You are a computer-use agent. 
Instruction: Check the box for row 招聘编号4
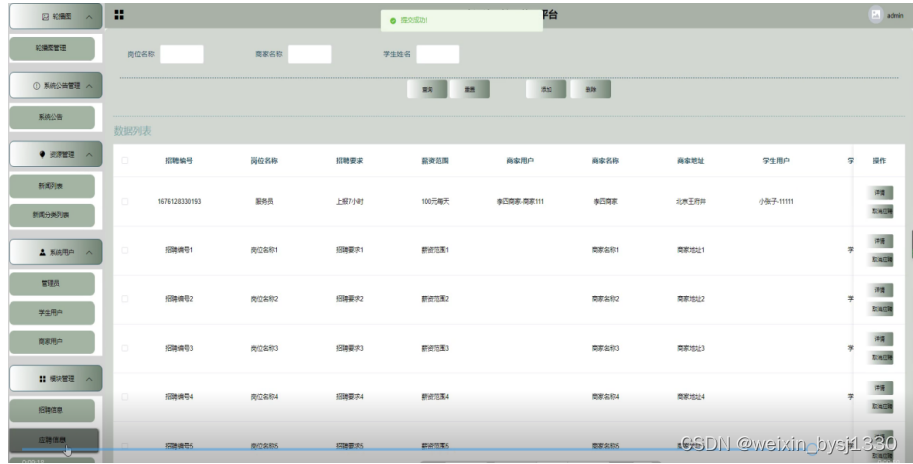coord(125,396)
